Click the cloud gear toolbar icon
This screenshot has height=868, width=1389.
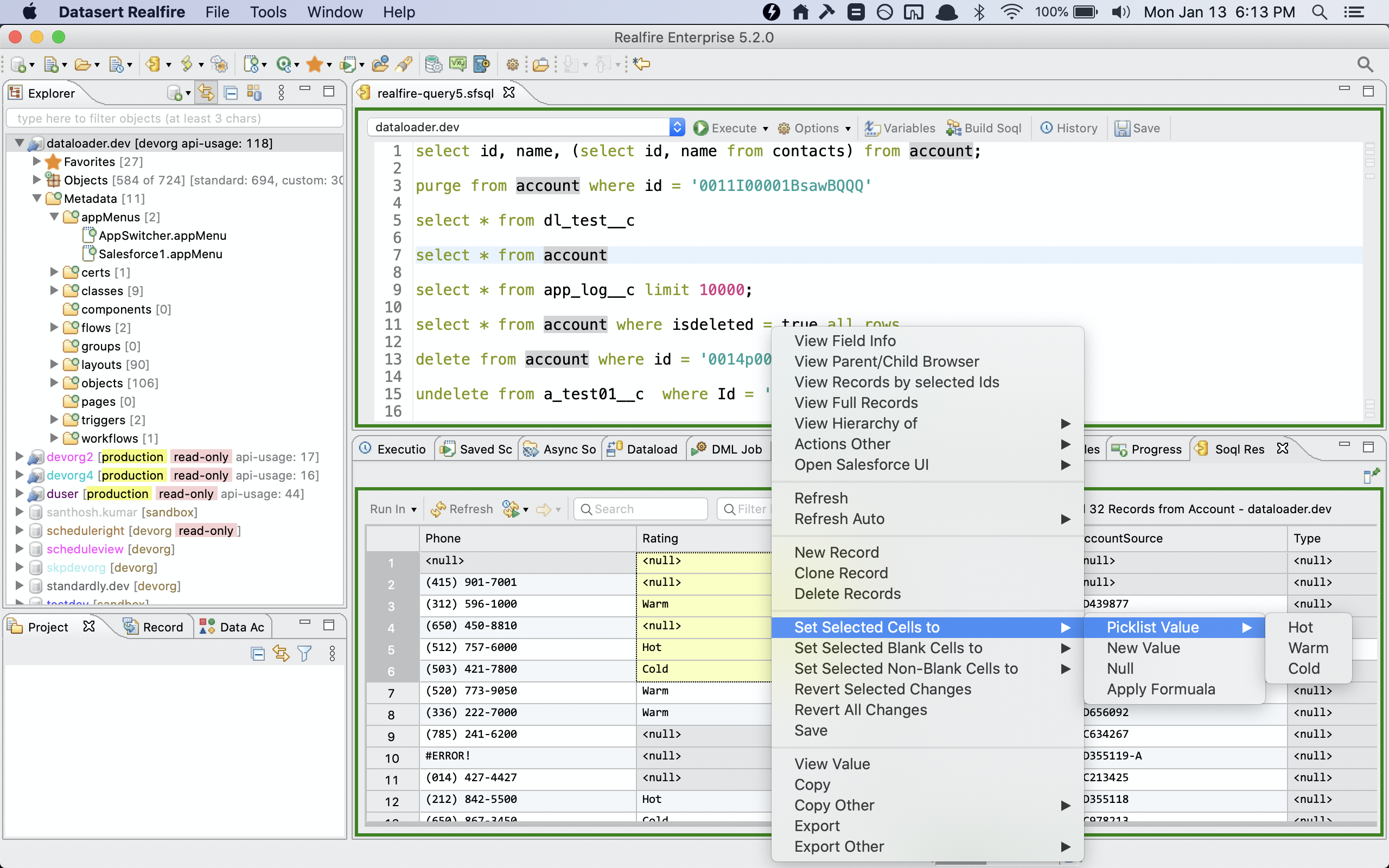click(x=219, y=65)
